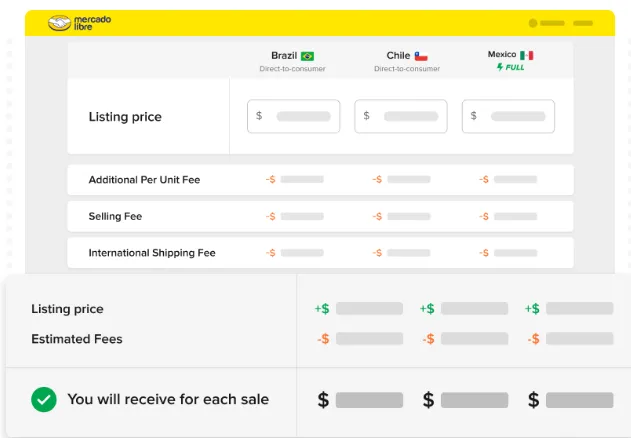Click Brazil's International Shipping Fee amount
The height and width of the screenshot is (438, 631).
coord(295,253)
